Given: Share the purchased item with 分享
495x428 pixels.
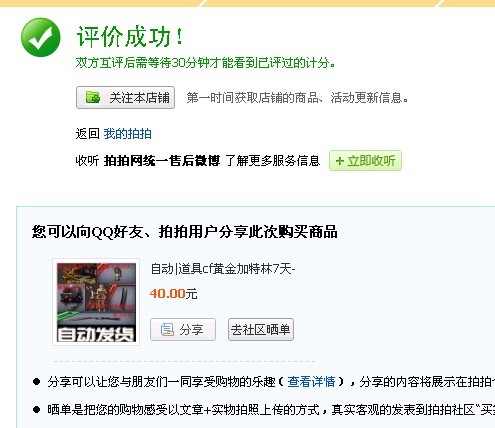Looking at the screenshot, I should point(183,330).
